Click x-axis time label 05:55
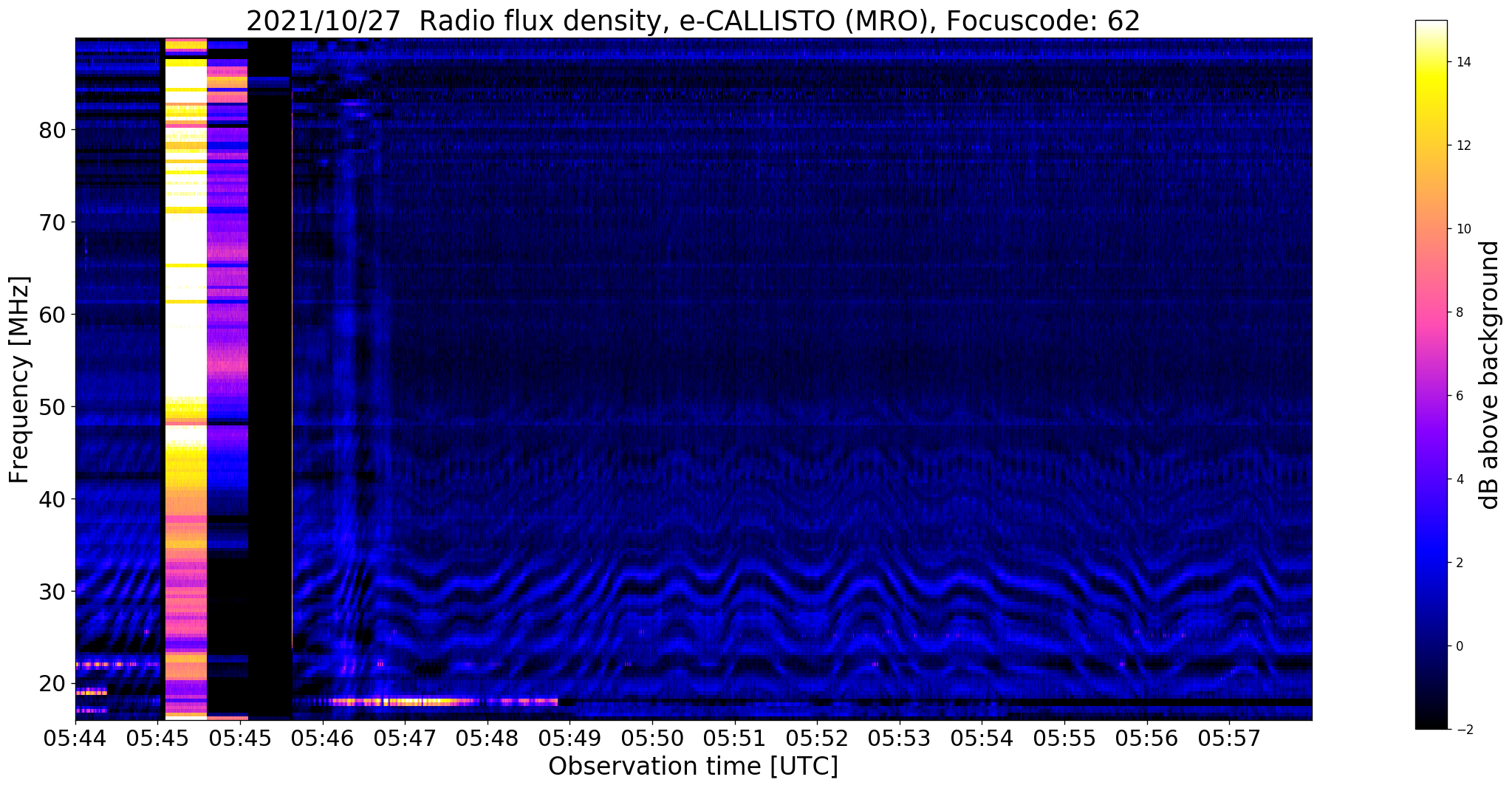Viewport: 1512px width, 788px height. coord(1064,737)
